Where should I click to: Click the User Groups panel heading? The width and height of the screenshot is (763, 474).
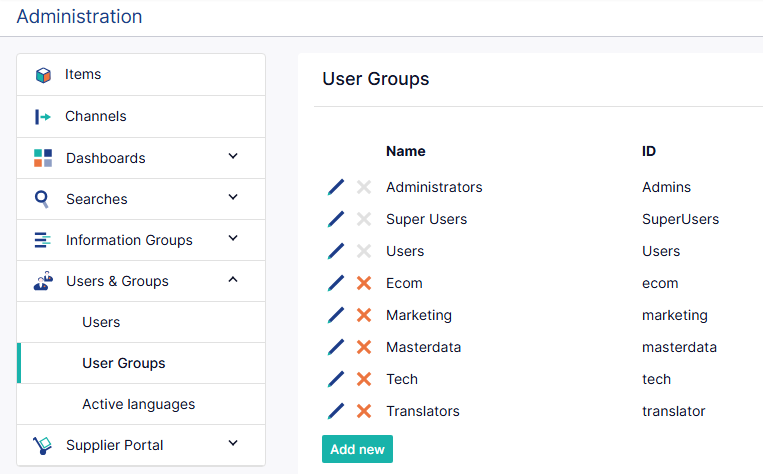376,79
